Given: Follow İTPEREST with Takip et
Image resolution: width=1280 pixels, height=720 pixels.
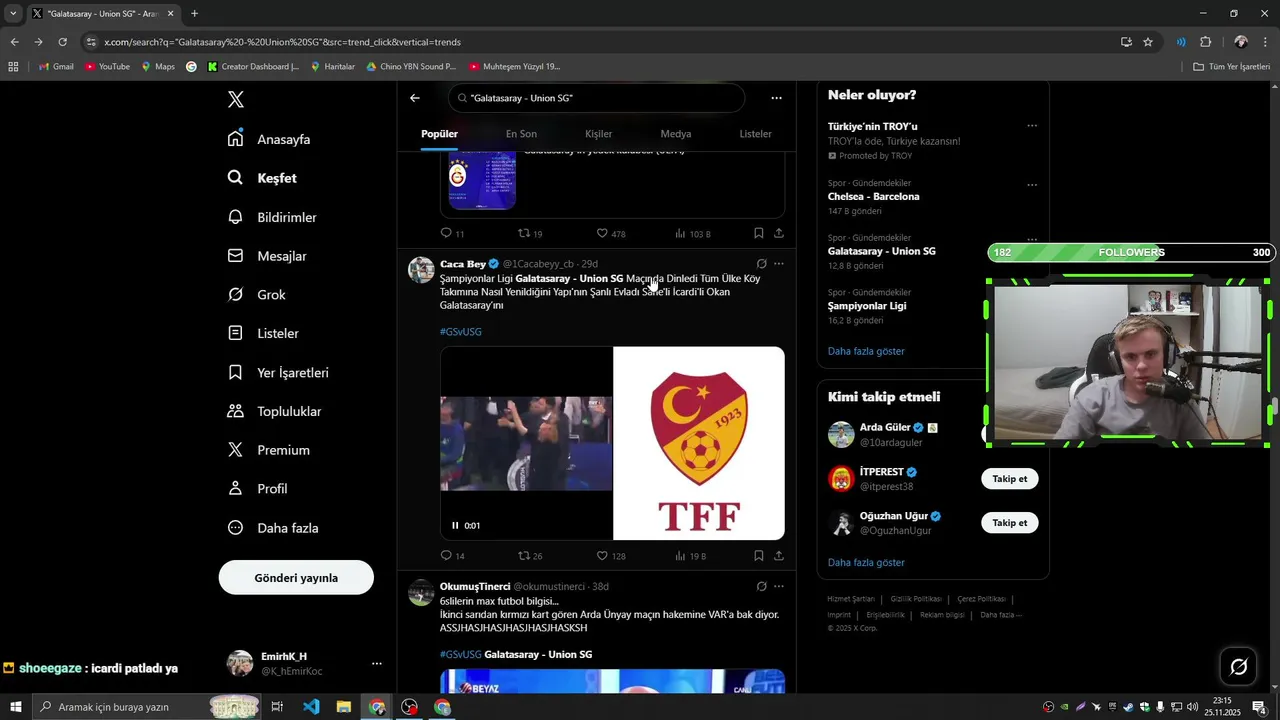Looking at the screenshot, I should [x=1009, y=479].
